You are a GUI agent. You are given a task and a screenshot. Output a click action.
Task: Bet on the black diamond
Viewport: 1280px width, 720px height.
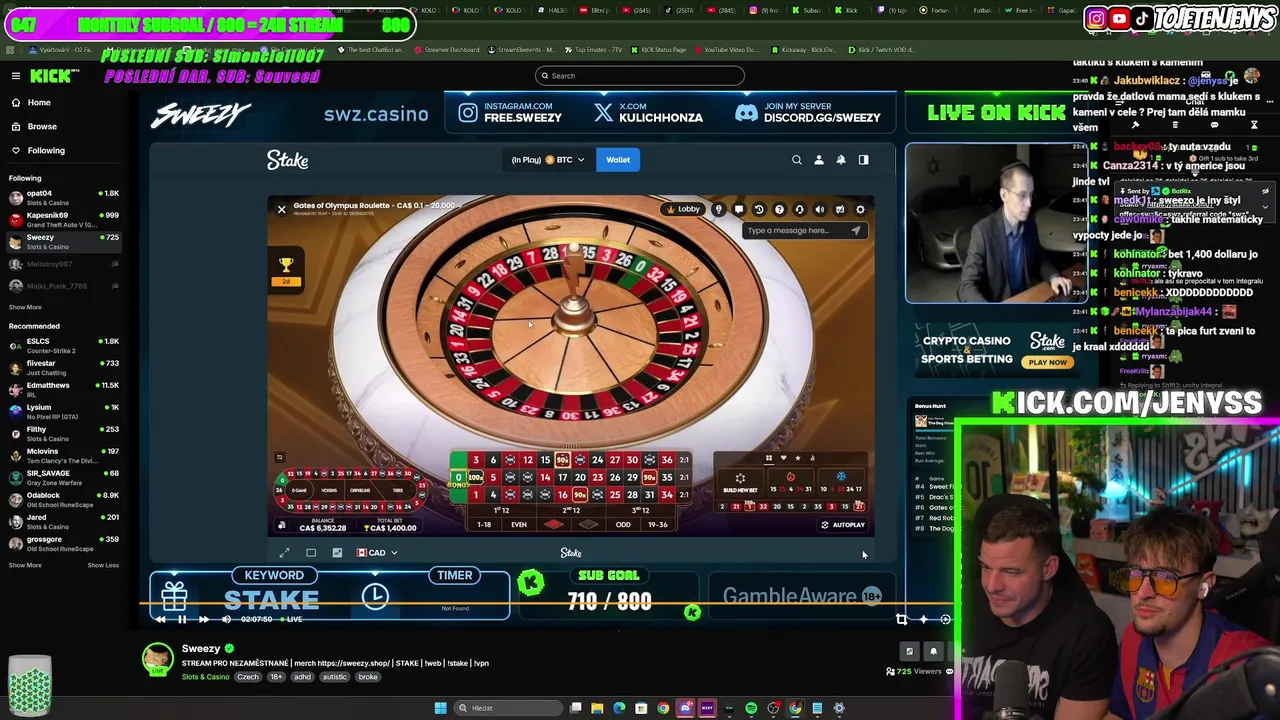(x=589, y=524)
